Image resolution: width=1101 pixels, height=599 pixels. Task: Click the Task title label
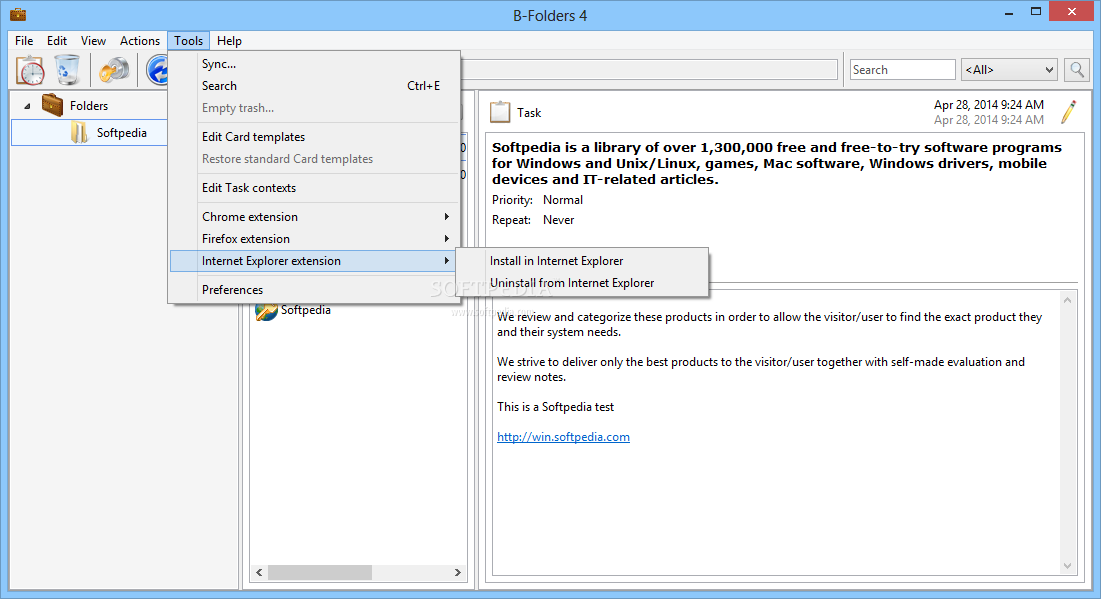coord(529,112)
